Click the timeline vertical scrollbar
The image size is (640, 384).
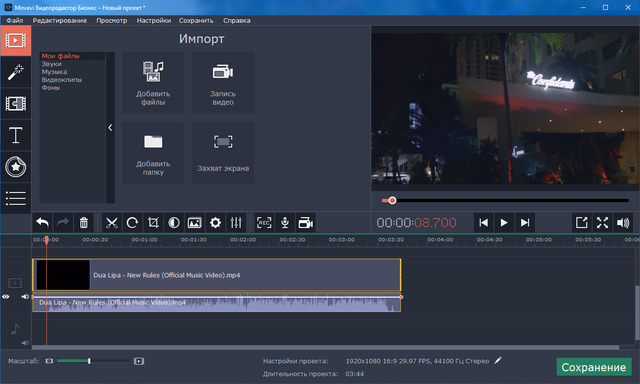pos(637,312)
